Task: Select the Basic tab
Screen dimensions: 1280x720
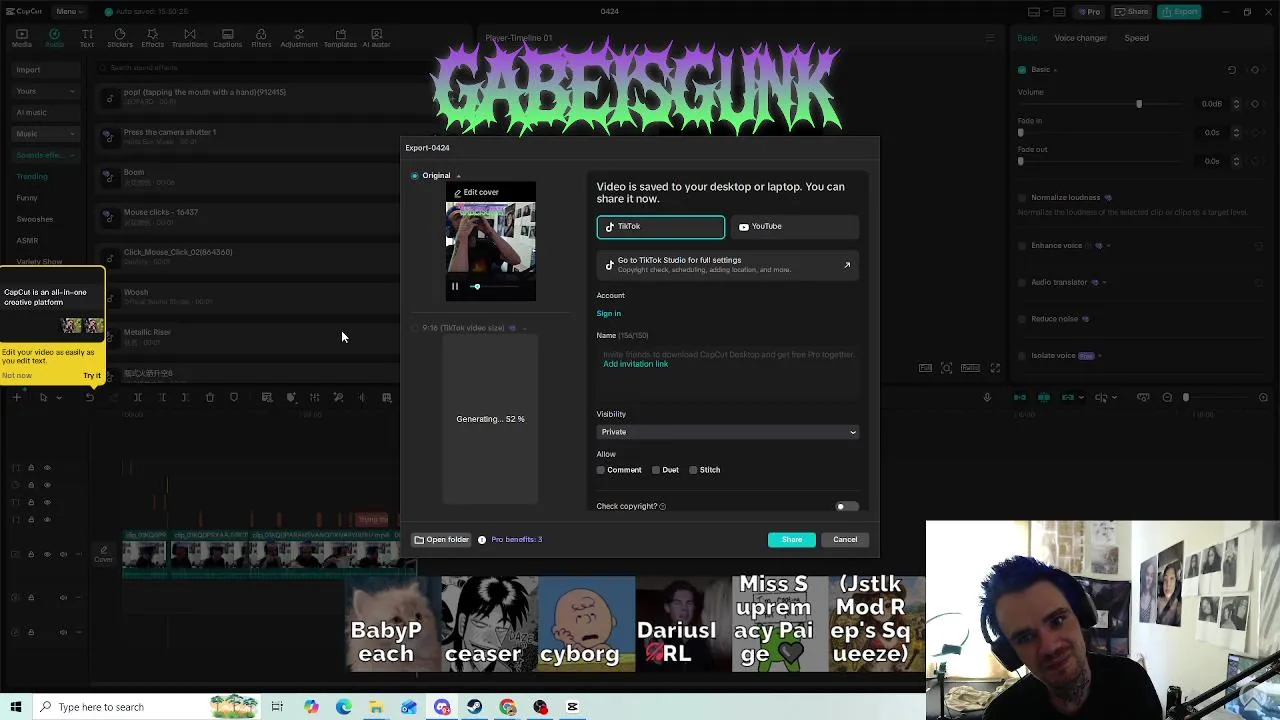Action: [x=1027, y=38]
